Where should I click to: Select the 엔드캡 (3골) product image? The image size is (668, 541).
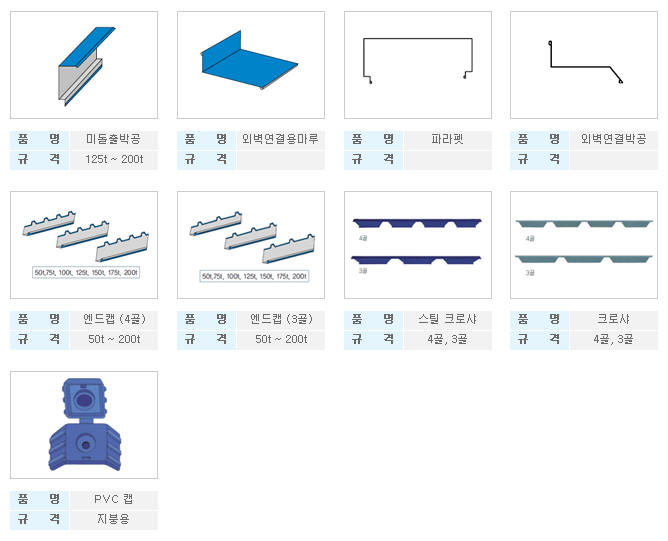tap(251, 245)
